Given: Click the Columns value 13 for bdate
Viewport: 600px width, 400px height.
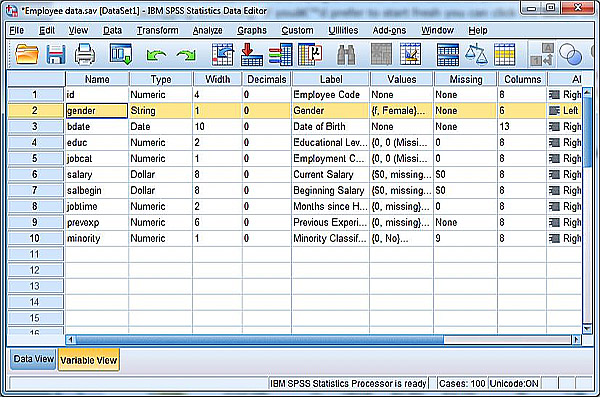Looking at the screenshot, I should click(x=522, y=127).
